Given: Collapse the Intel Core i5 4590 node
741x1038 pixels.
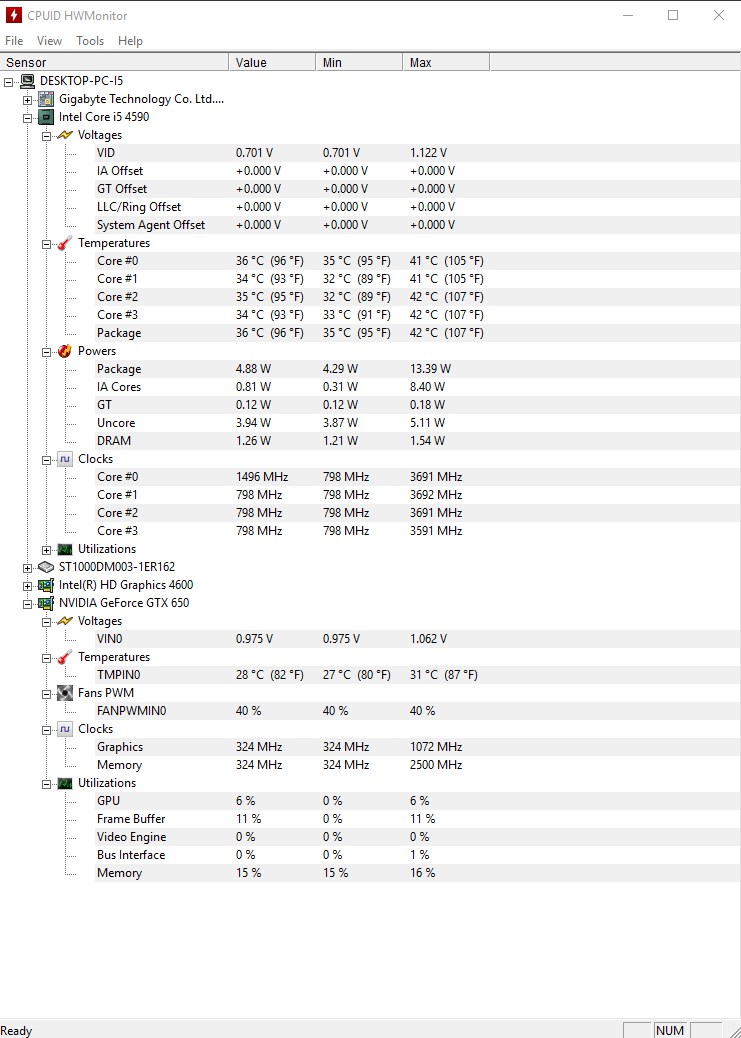Looking at the screenshot, I should [x=27, y=118].
